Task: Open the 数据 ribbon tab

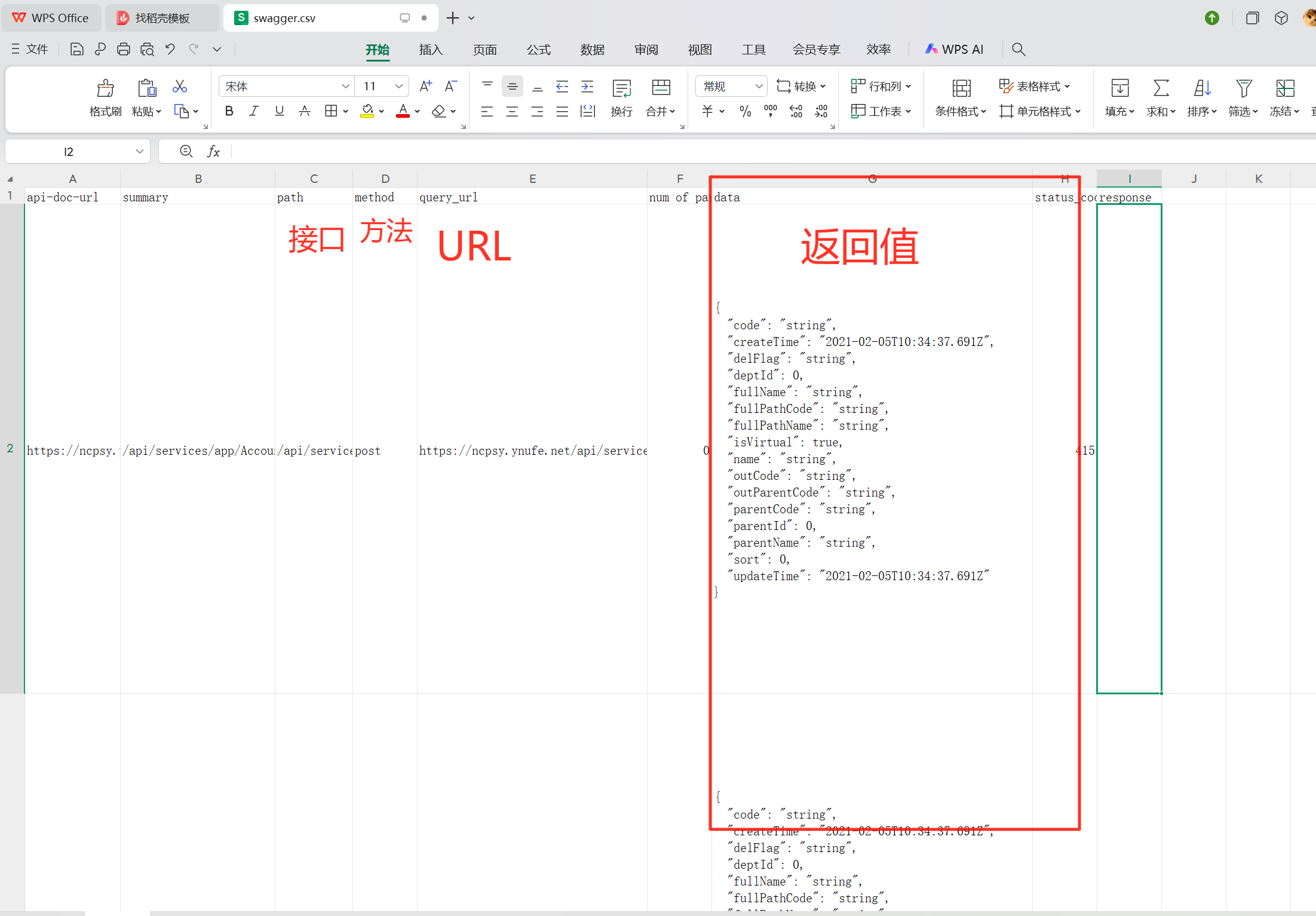Action: [592, 50]
